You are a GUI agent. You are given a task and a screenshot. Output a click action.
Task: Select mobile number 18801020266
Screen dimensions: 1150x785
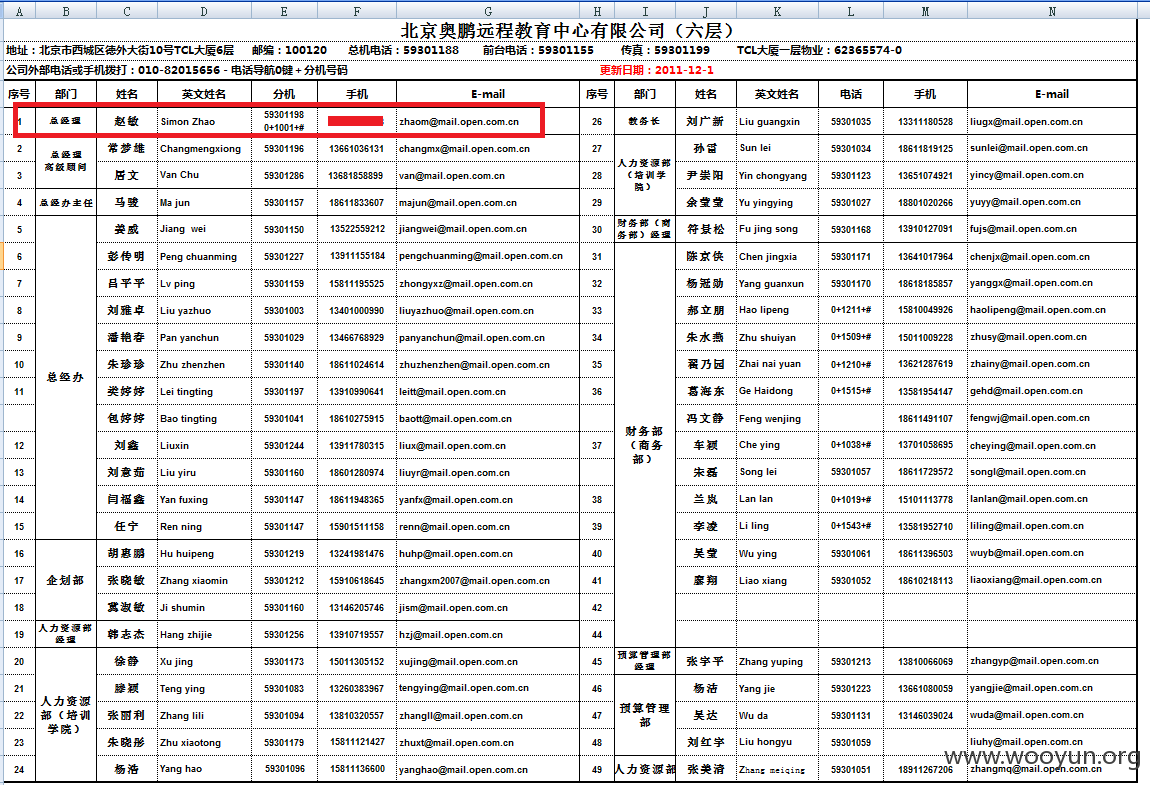pyautogui.click(x=926, y=202)
